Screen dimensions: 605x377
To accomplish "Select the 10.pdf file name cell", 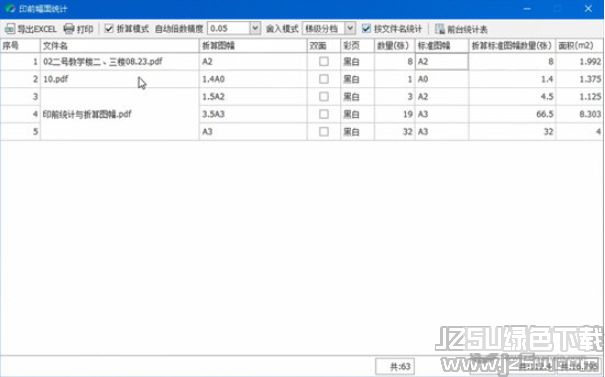I will click(x=120, y=79).
